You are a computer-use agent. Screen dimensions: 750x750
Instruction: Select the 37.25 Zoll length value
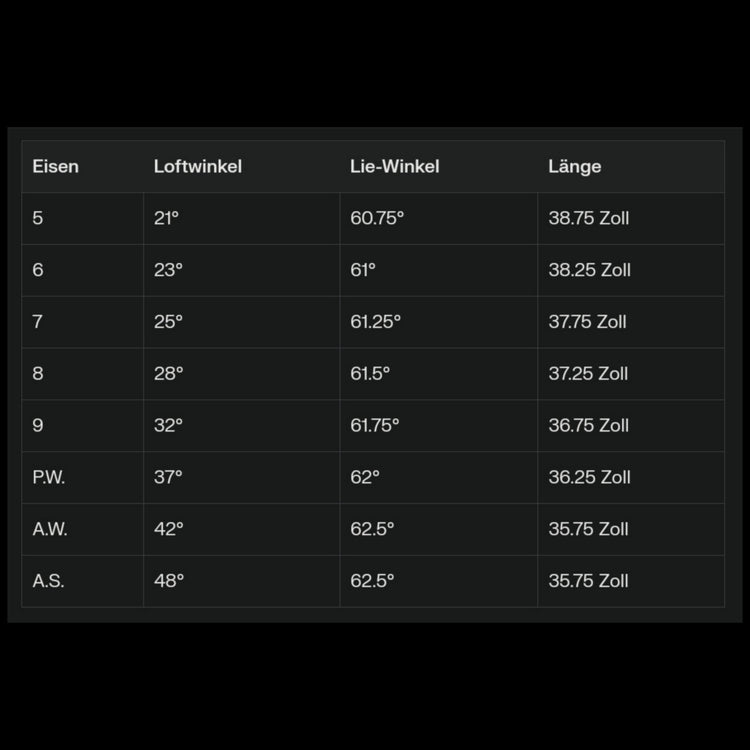588,374
